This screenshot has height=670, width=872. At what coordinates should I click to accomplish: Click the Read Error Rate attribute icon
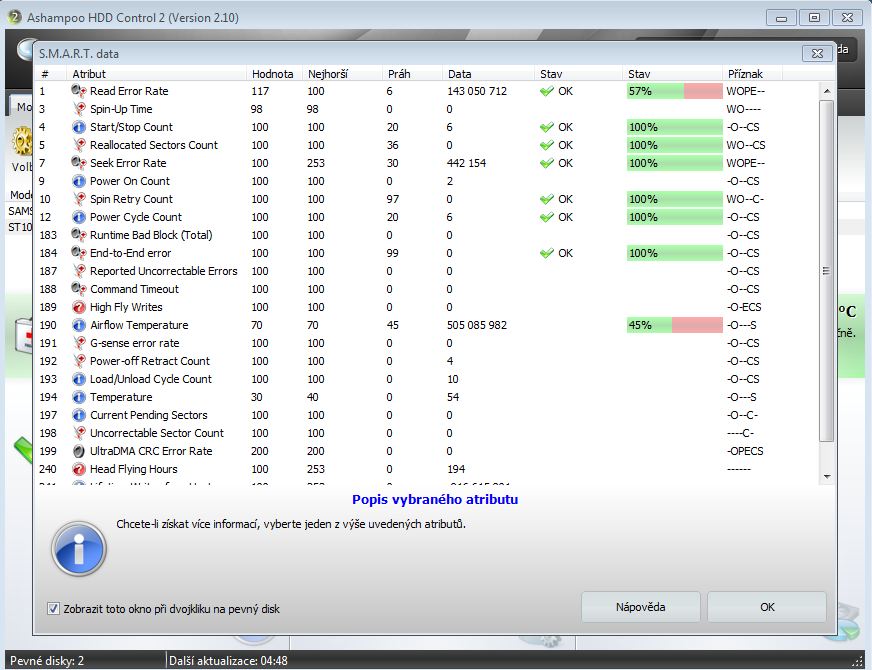(79, 91)
